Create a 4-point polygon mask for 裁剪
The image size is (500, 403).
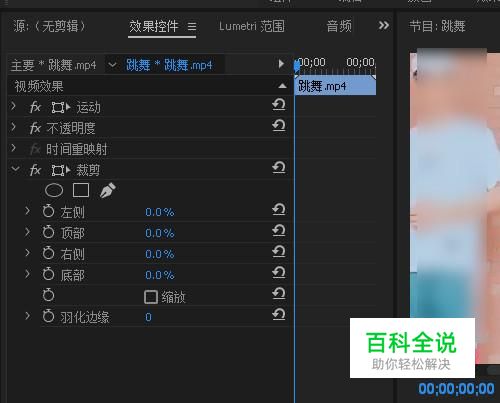tap(81, 190)
